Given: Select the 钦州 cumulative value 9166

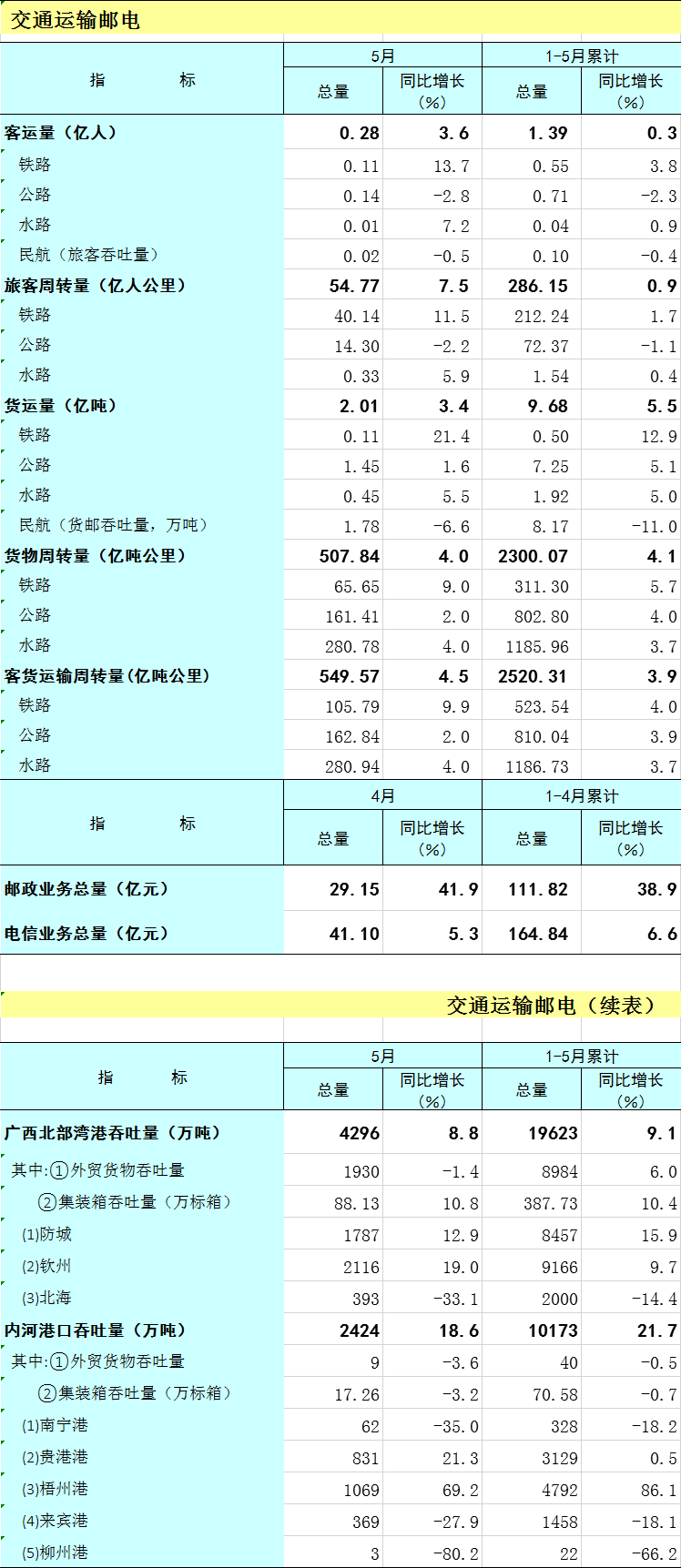Looking at the screenshot, I should [x=560, y=1268].
